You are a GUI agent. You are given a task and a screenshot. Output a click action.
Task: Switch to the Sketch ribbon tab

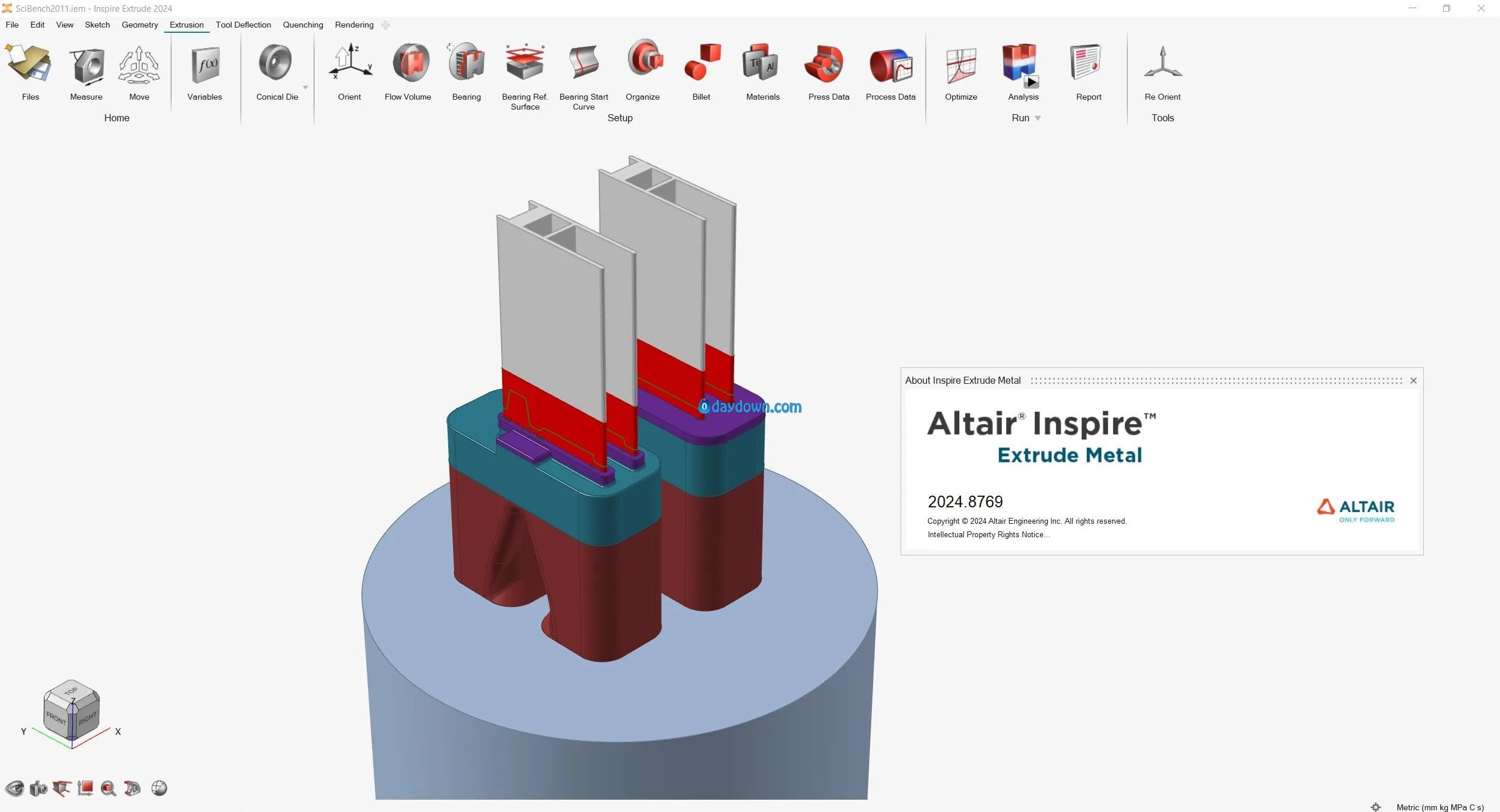(x=97, y=25)
